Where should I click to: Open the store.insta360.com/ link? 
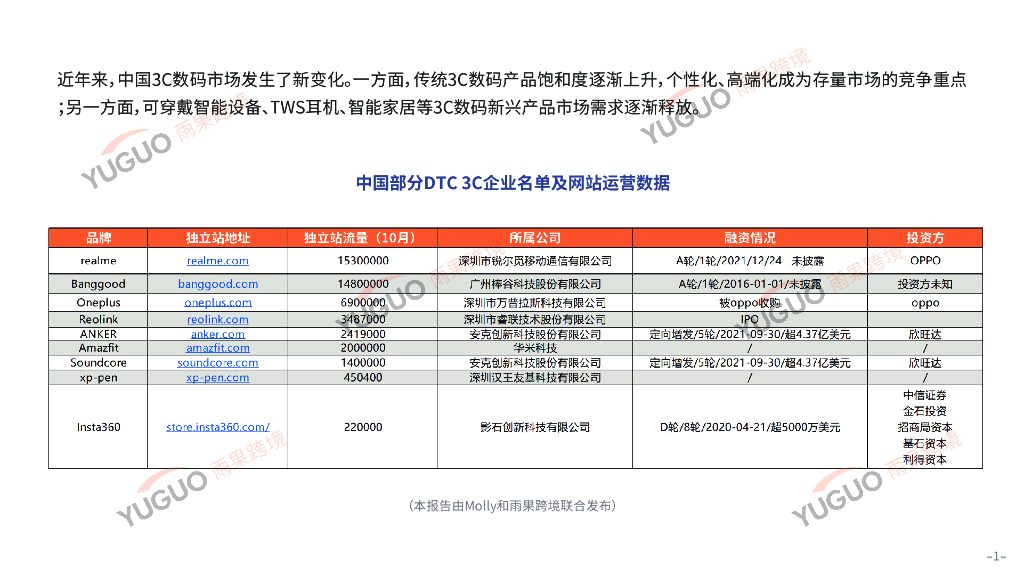(x=217, y=427)
